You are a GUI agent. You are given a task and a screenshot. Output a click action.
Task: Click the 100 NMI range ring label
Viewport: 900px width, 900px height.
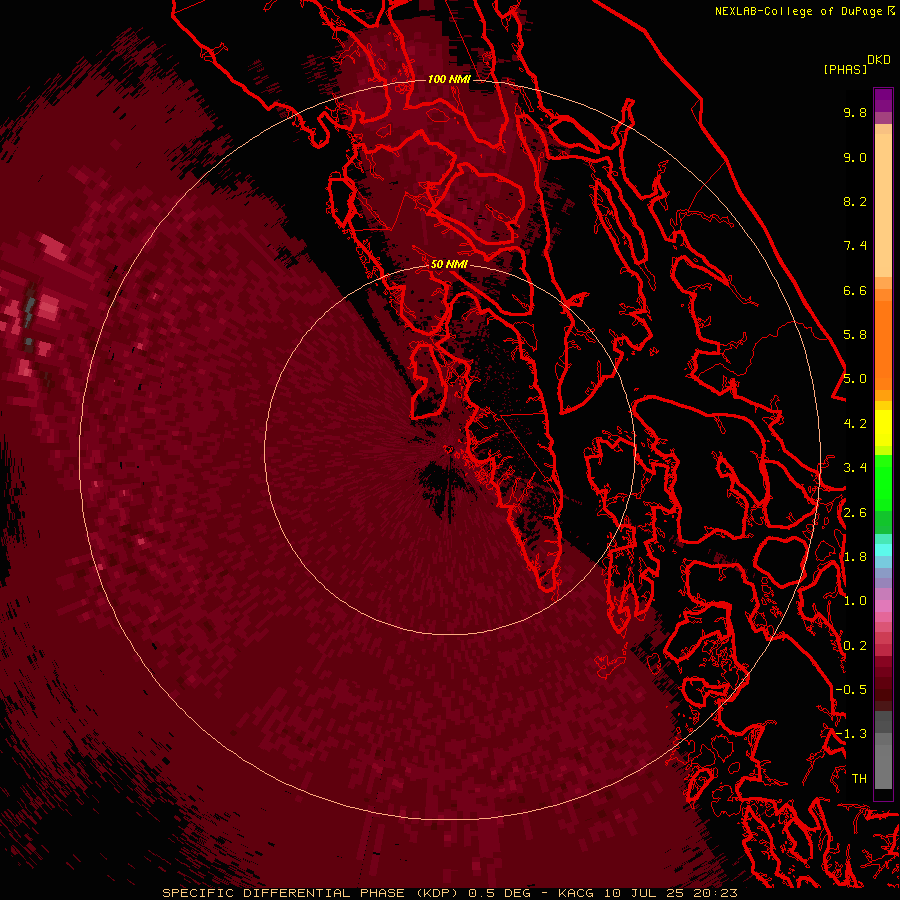449,79
